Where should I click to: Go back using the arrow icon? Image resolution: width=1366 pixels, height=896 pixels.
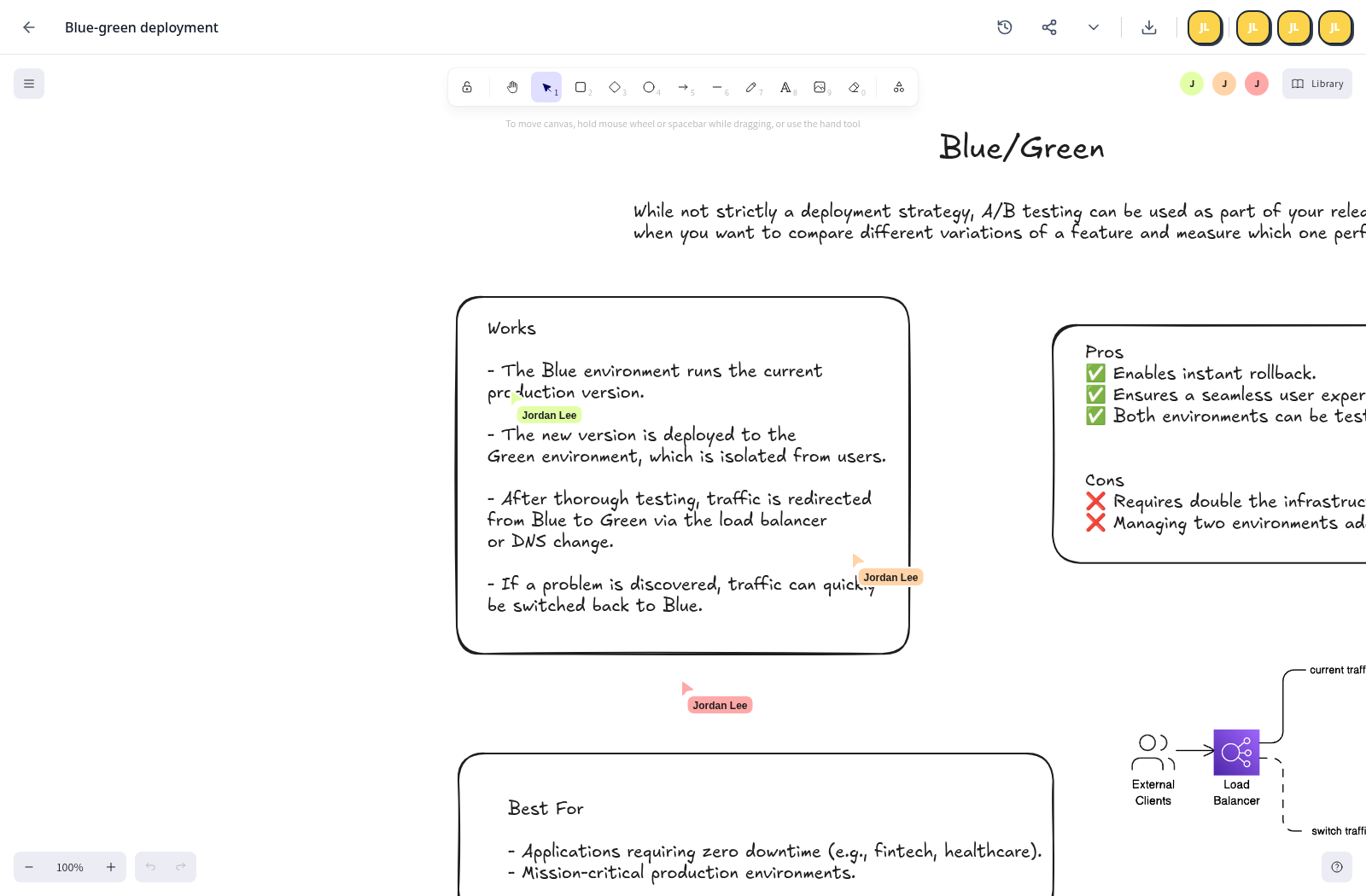click(29, 27)
